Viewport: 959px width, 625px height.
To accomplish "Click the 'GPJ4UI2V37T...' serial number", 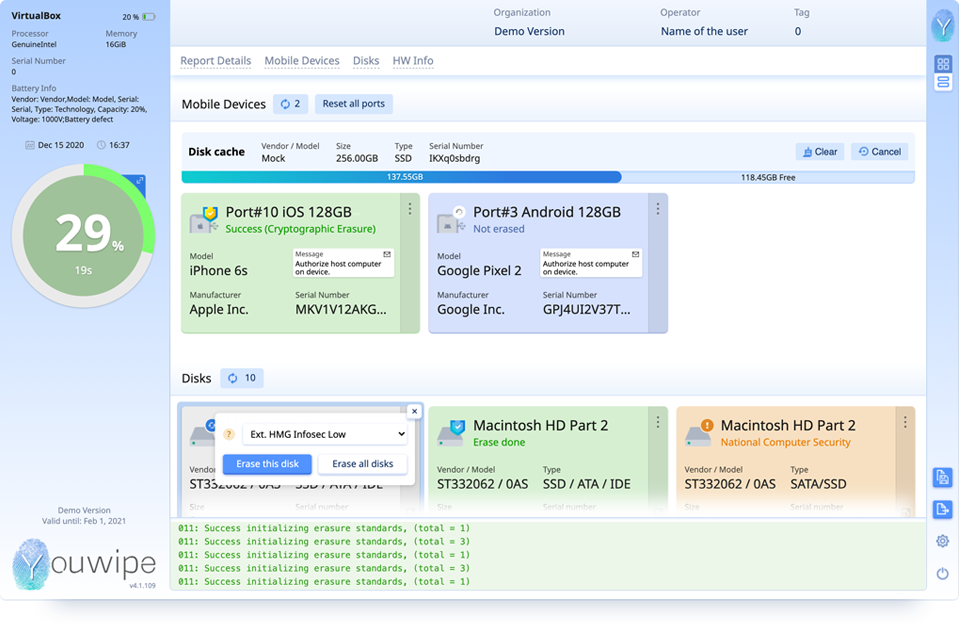I will [587, 309].
